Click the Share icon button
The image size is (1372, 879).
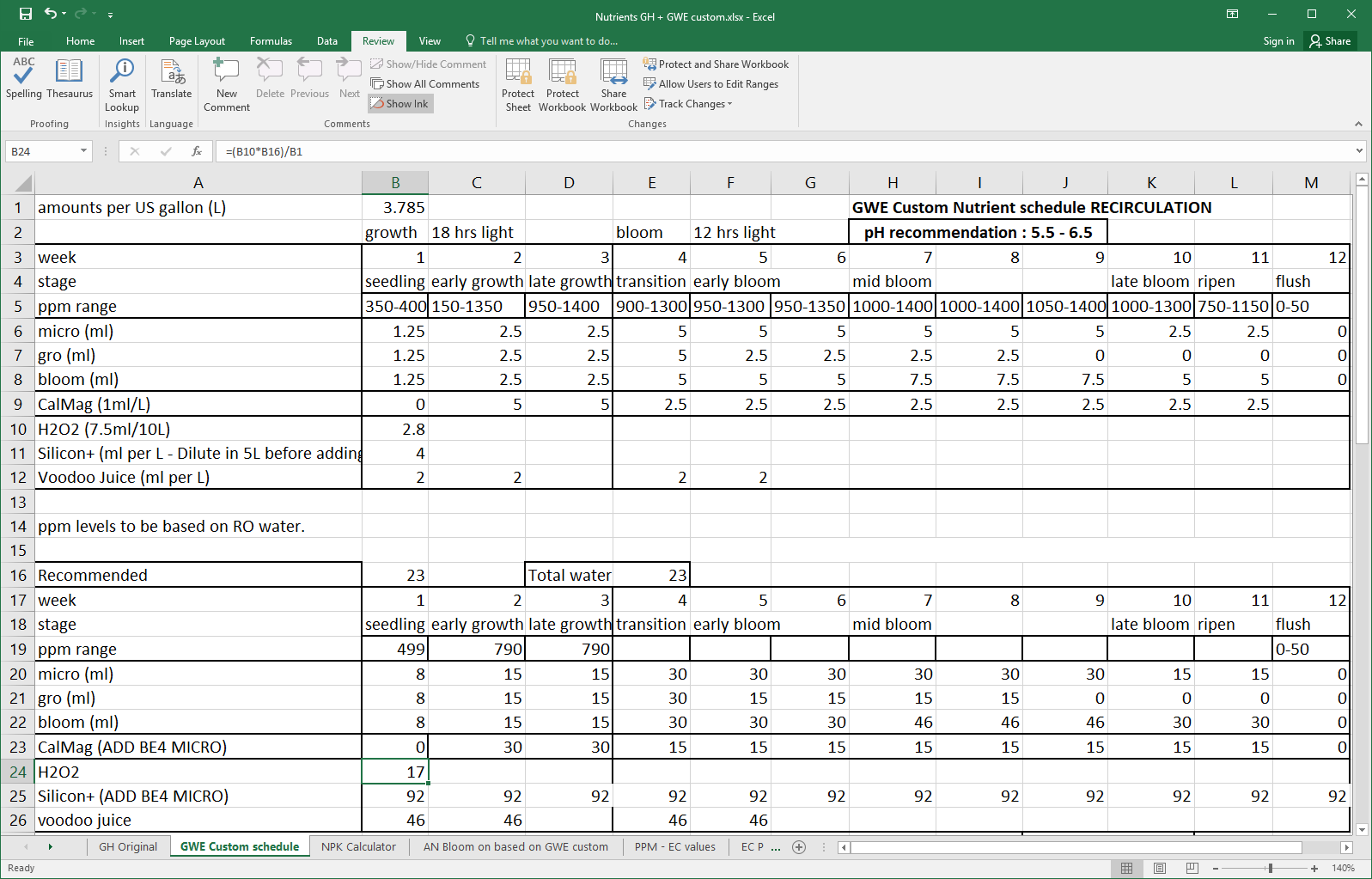pos(1331,41)
